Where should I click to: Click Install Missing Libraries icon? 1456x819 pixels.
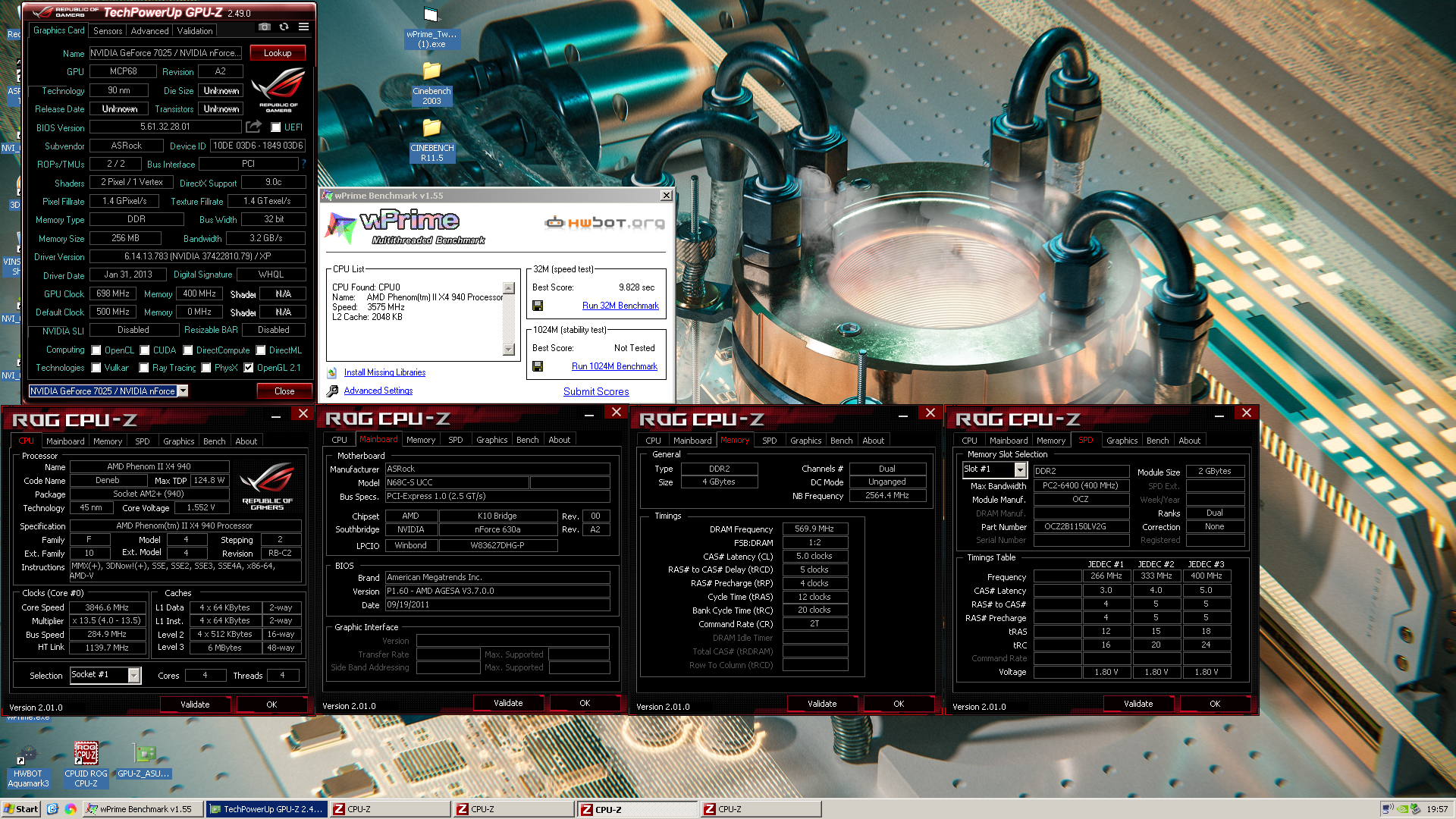tap(332, 372)
